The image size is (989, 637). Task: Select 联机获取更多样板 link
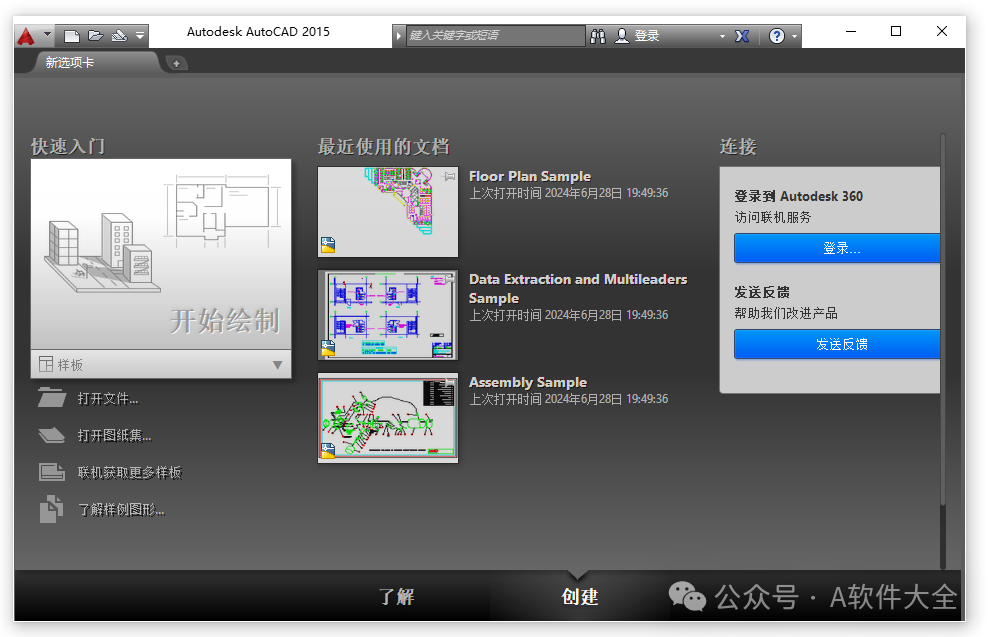pos(129,472)
